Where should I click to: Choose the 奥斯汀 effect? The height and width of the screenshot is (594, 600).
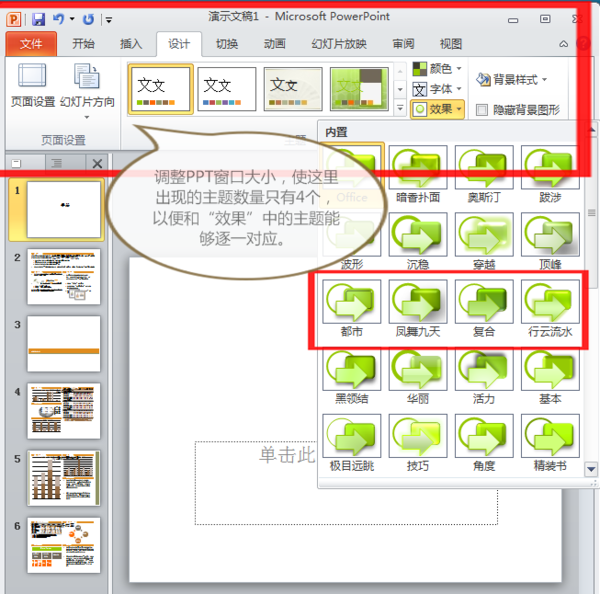484,174
